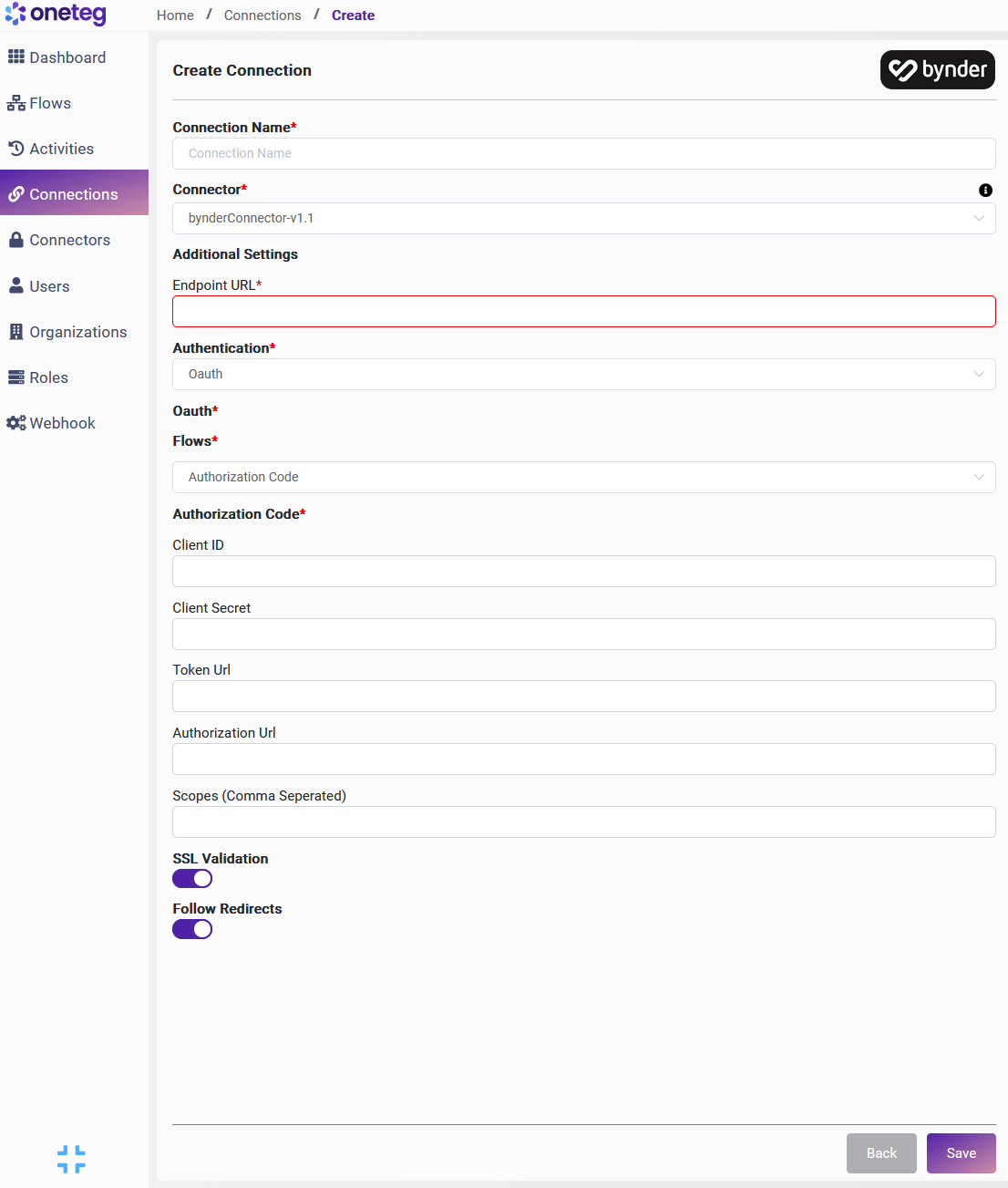Select Connections in the sidebar menu
The height and width of the screenshot is (1188, 1008).
(73, 194)
